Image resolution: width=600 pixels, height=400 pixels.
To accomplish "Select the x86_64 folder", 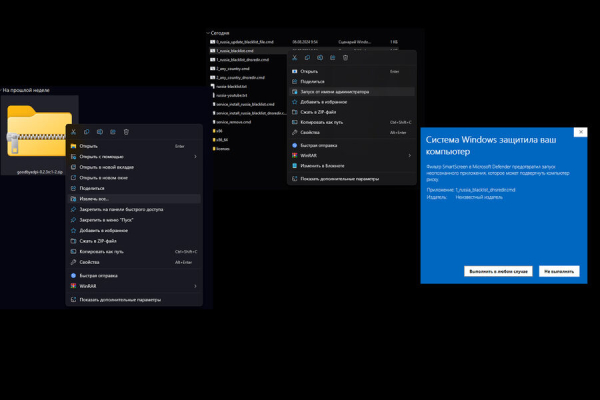I will click(220, 140).
